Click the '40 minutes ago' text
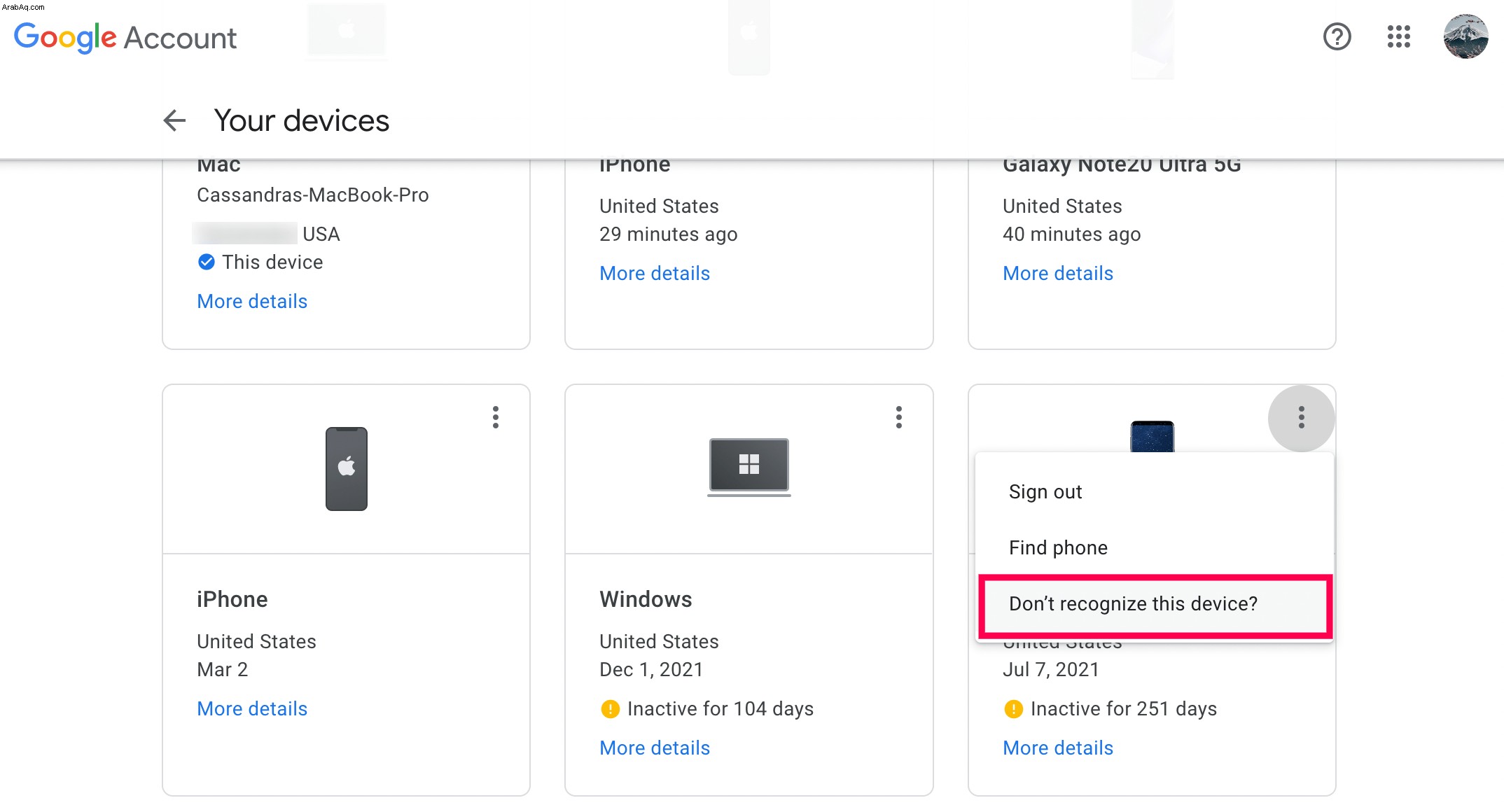This screenshot has height=812, width=1504. [1072, 234]
